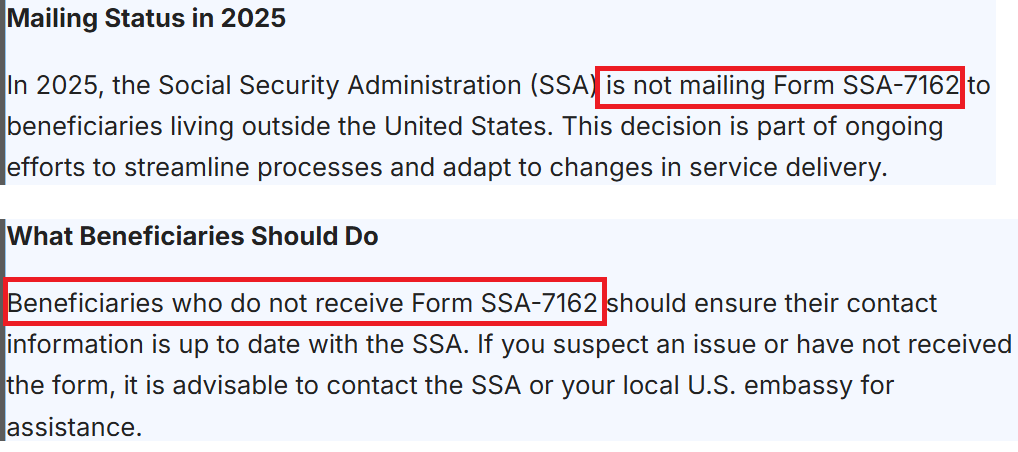The image size is (1018, 452).
Task: Click the red-boxed 'is not mailing Form SSA-7162' text
Action: [x=780, y=86]
